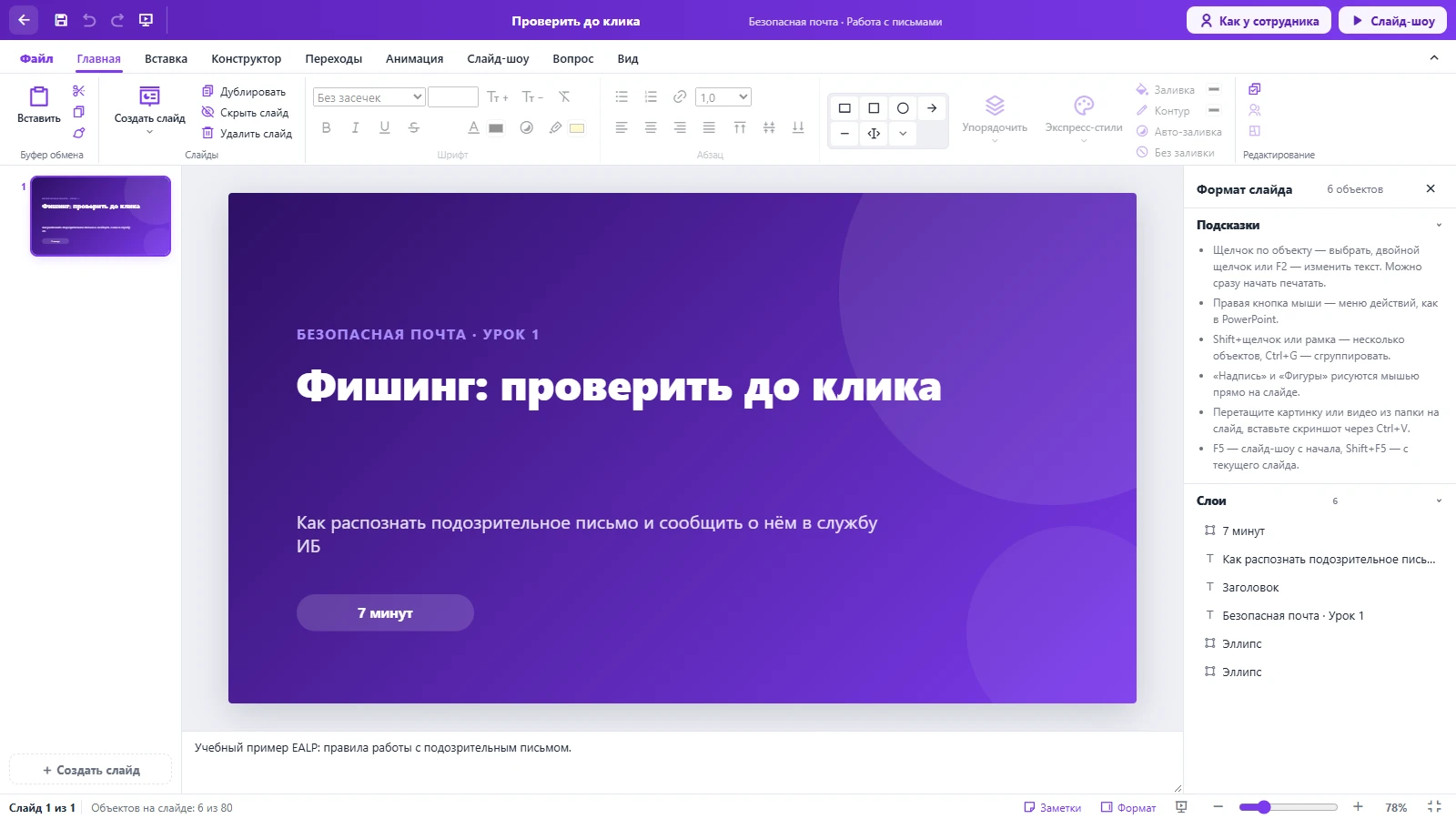Select the rectangle shape tool
Screen dimensions: 1456x819
[844, 108]
